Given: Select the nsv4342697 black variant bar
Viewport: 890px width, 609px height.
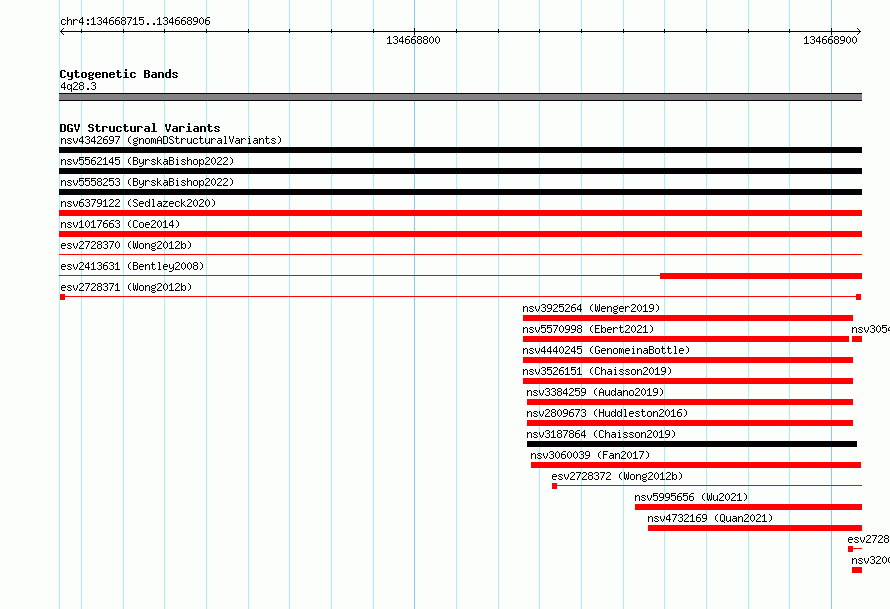Looking at the screenshot, I should coord(460,150).
